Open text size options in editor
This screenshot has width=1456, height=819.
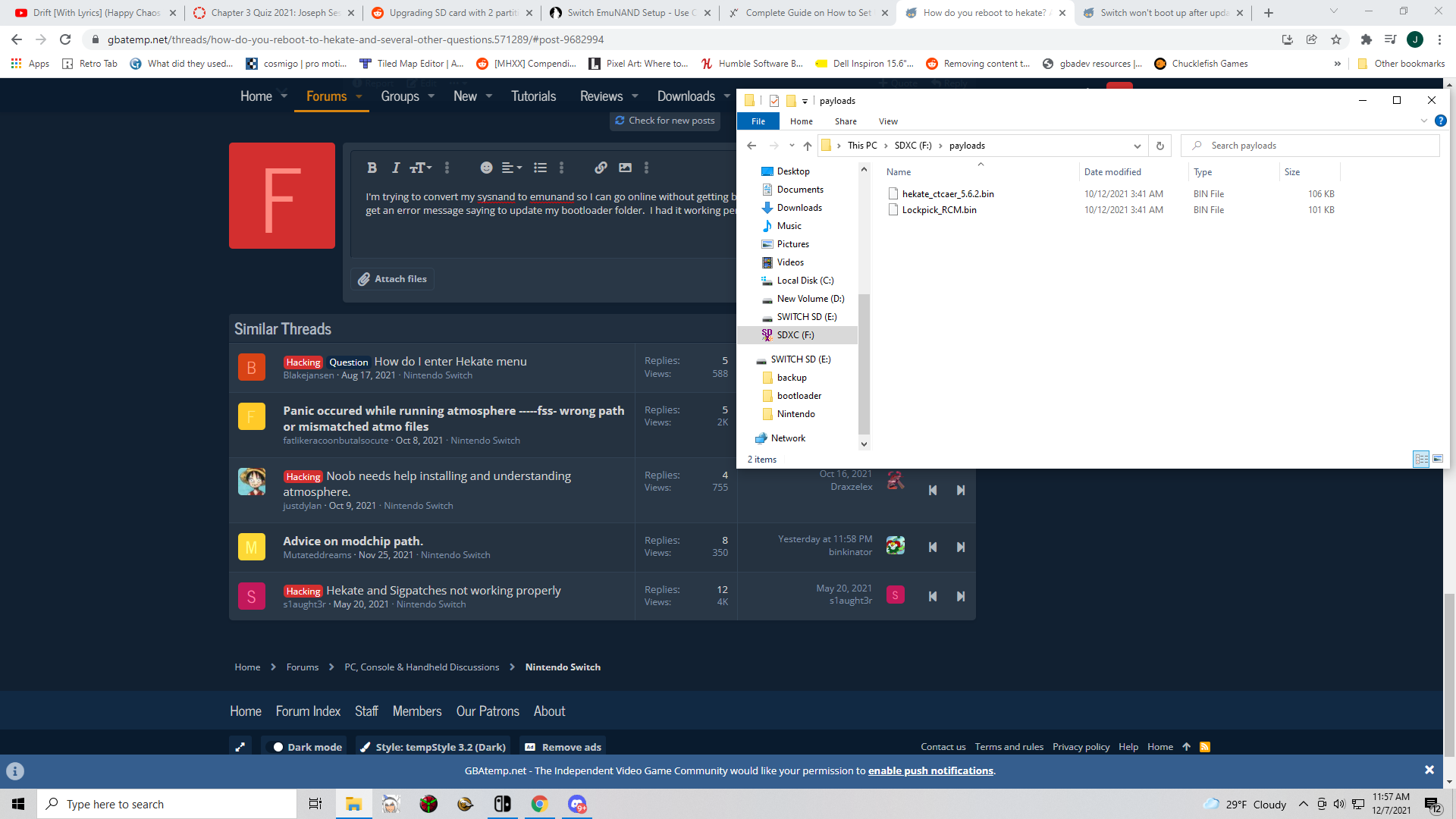(420, 168)
